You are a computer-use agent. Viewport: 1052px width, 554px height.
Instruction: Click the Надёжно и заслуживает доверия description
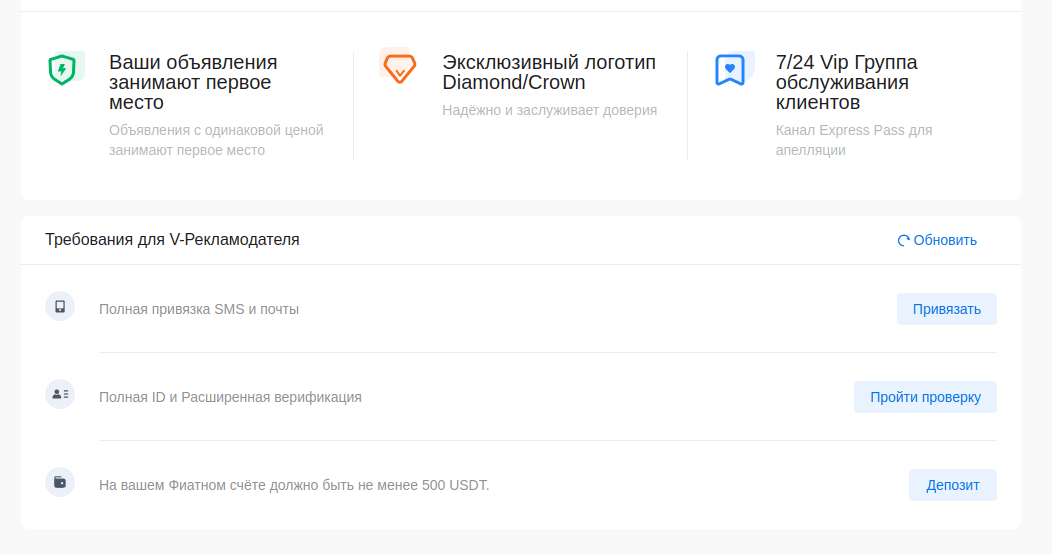point(549,110)
